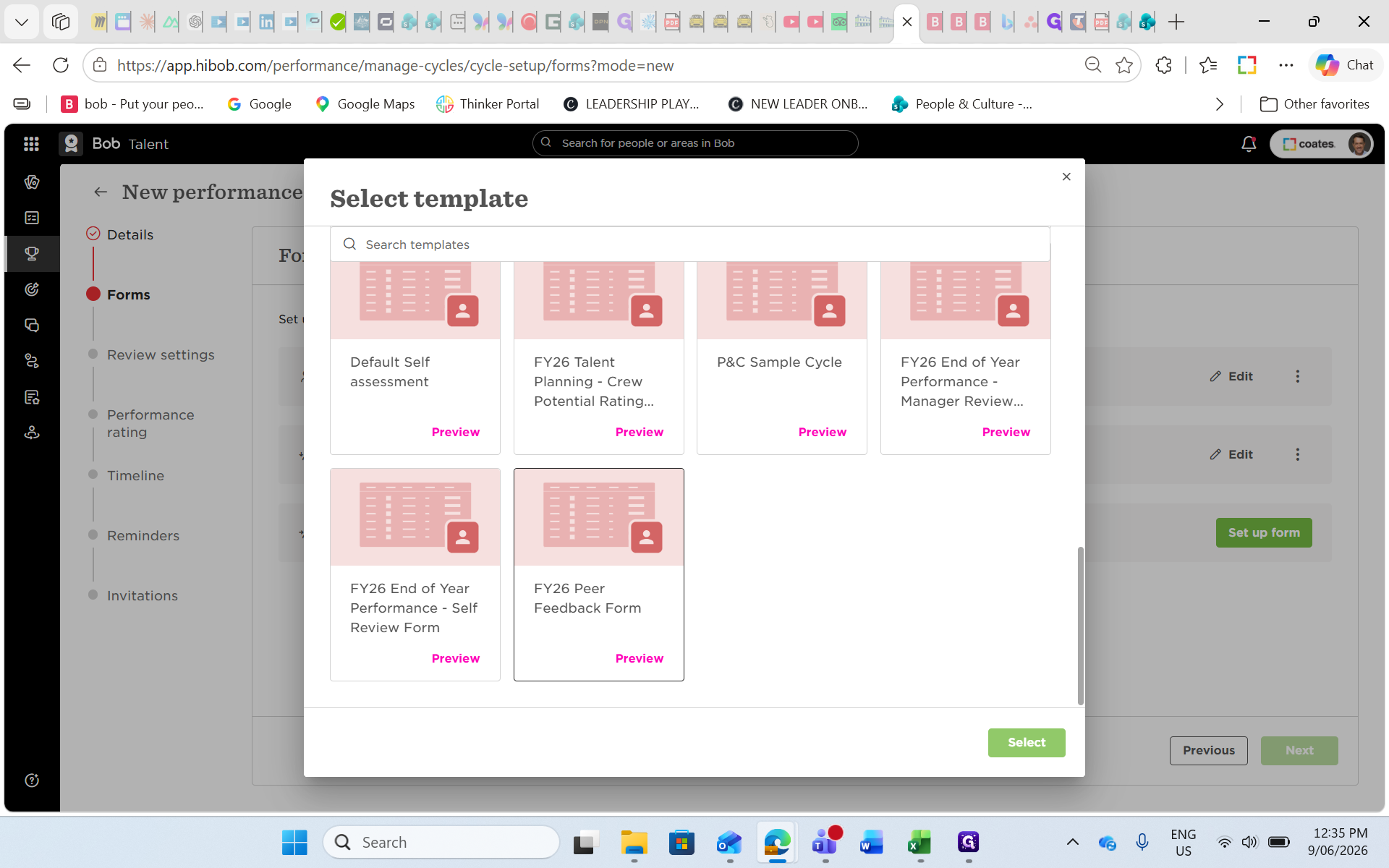
Task: Click the Bob global search field
Action: pos(695,143)
